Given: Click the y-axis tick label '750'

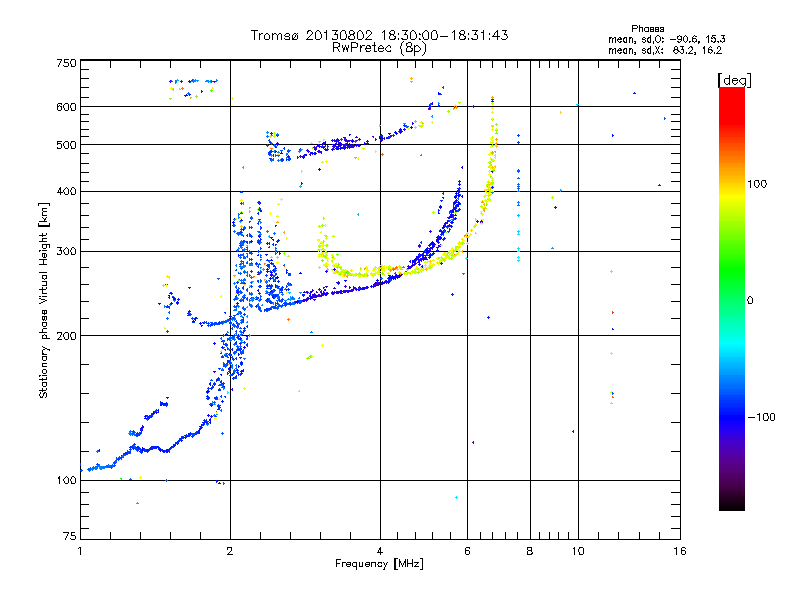Looking at the screenshot, I should (66, 64).
